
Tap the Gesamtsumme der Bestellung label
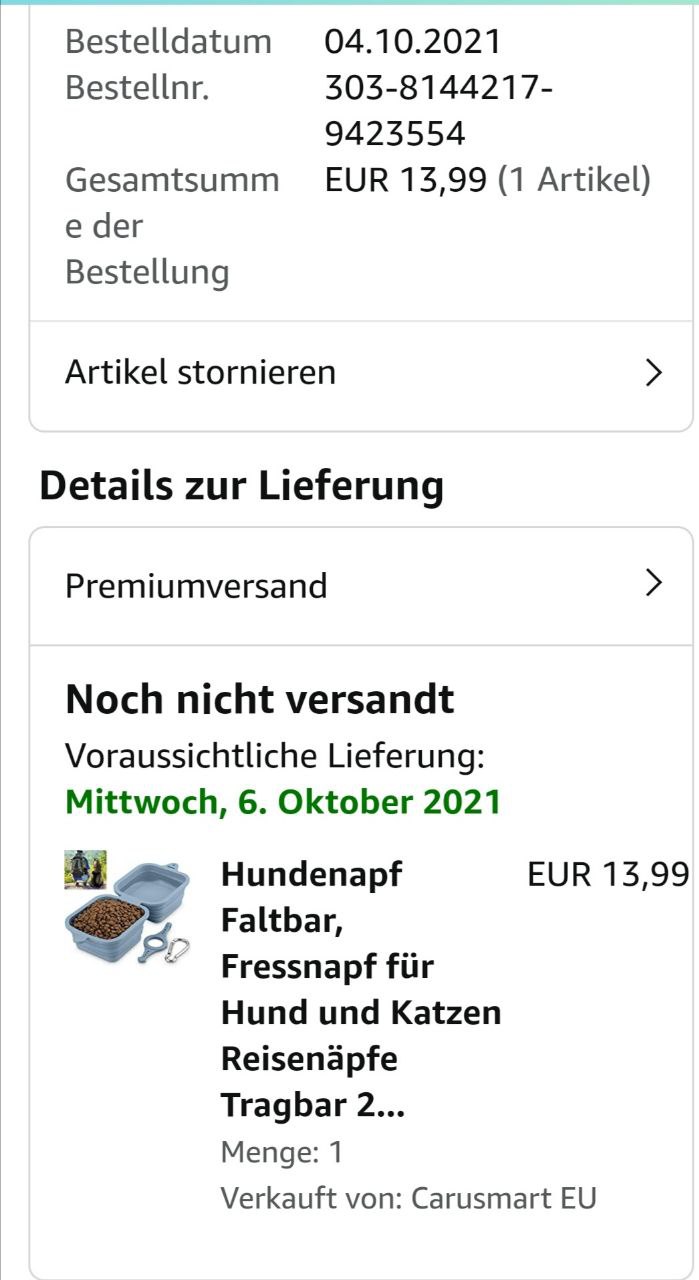[x=172, y=226]
